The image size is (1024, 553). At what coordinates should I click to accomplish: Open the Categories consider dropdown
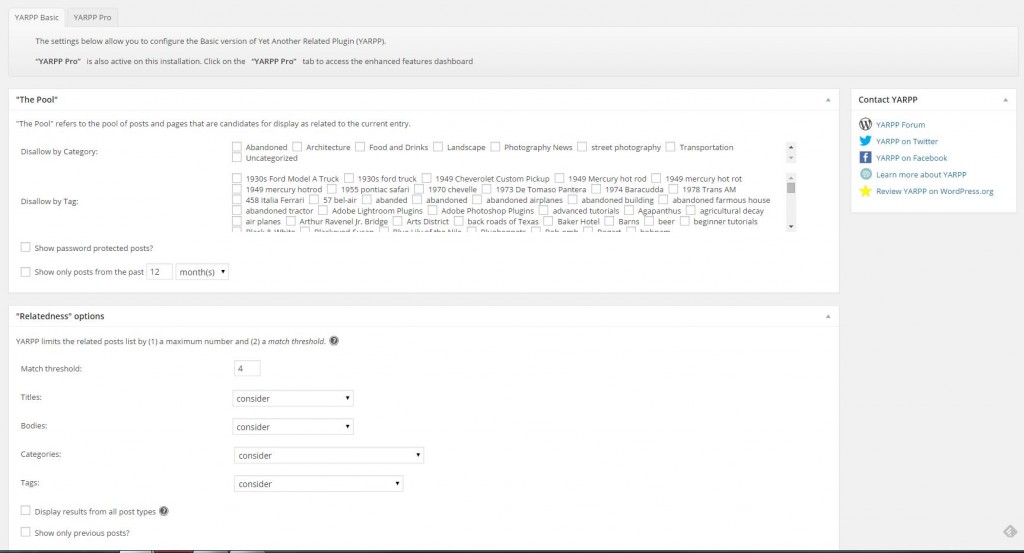[328, 455]
